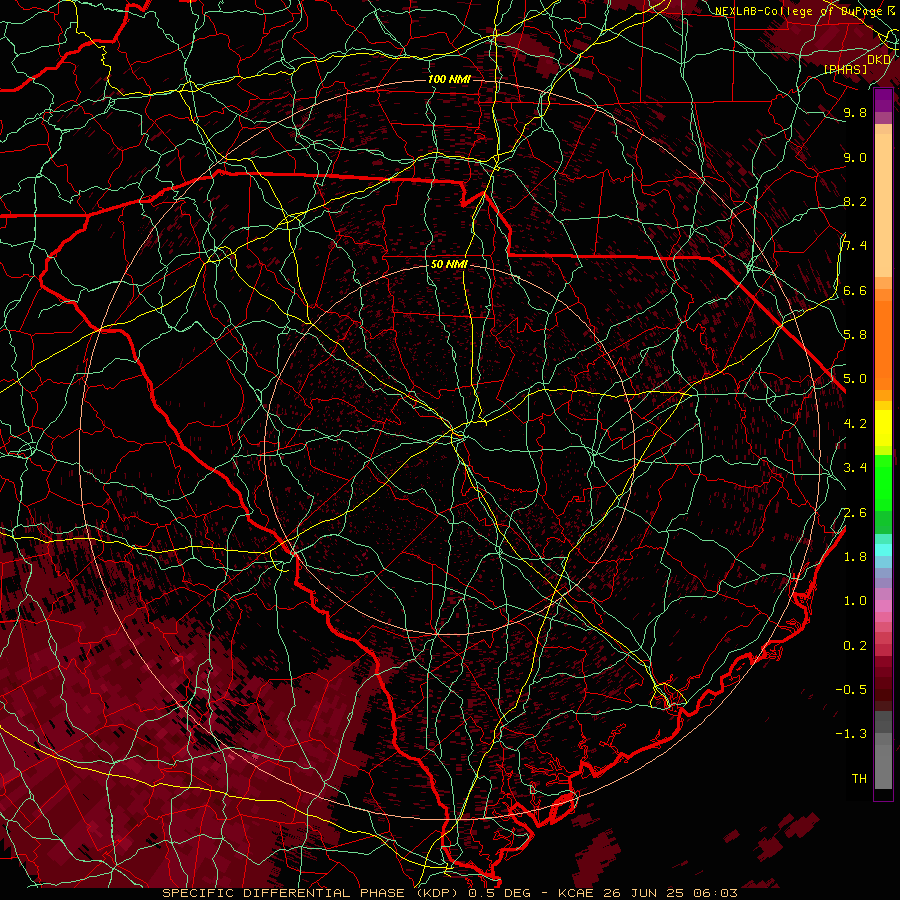Click the 5.8 value on the color scale

pyautogui.click(x=855, y=335)
